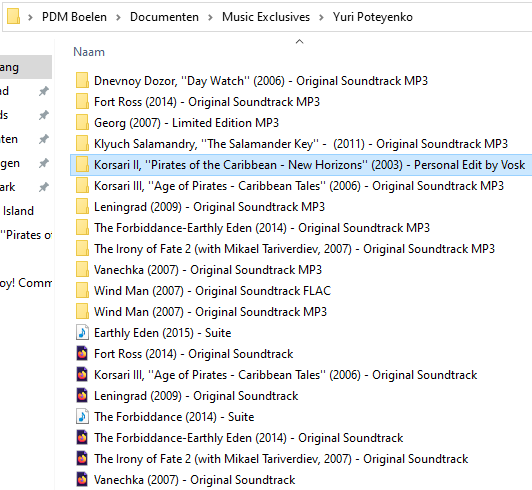Select Wind Man Original Soundtrack MP3 name
Screen dimensions: 532x490
(x=210, y=312)
